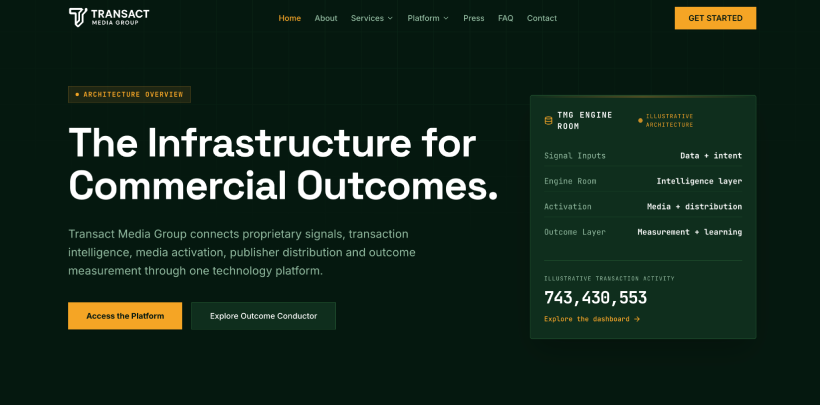Click the database icon beside TMG Engine Room
Viewport: 820px width, 405px height.
pos(548,120)
